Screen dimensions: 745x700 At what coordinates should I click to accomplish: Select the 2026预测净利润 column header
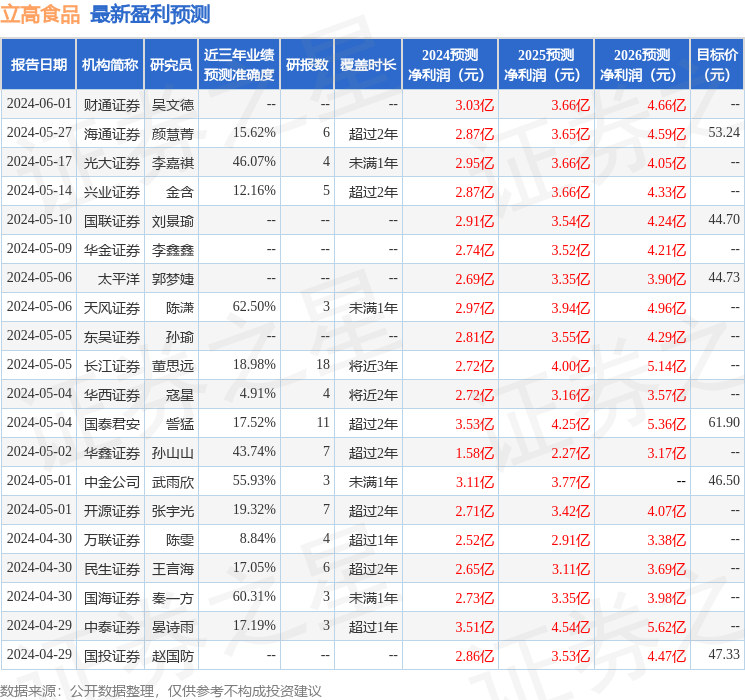click(642, 65)
